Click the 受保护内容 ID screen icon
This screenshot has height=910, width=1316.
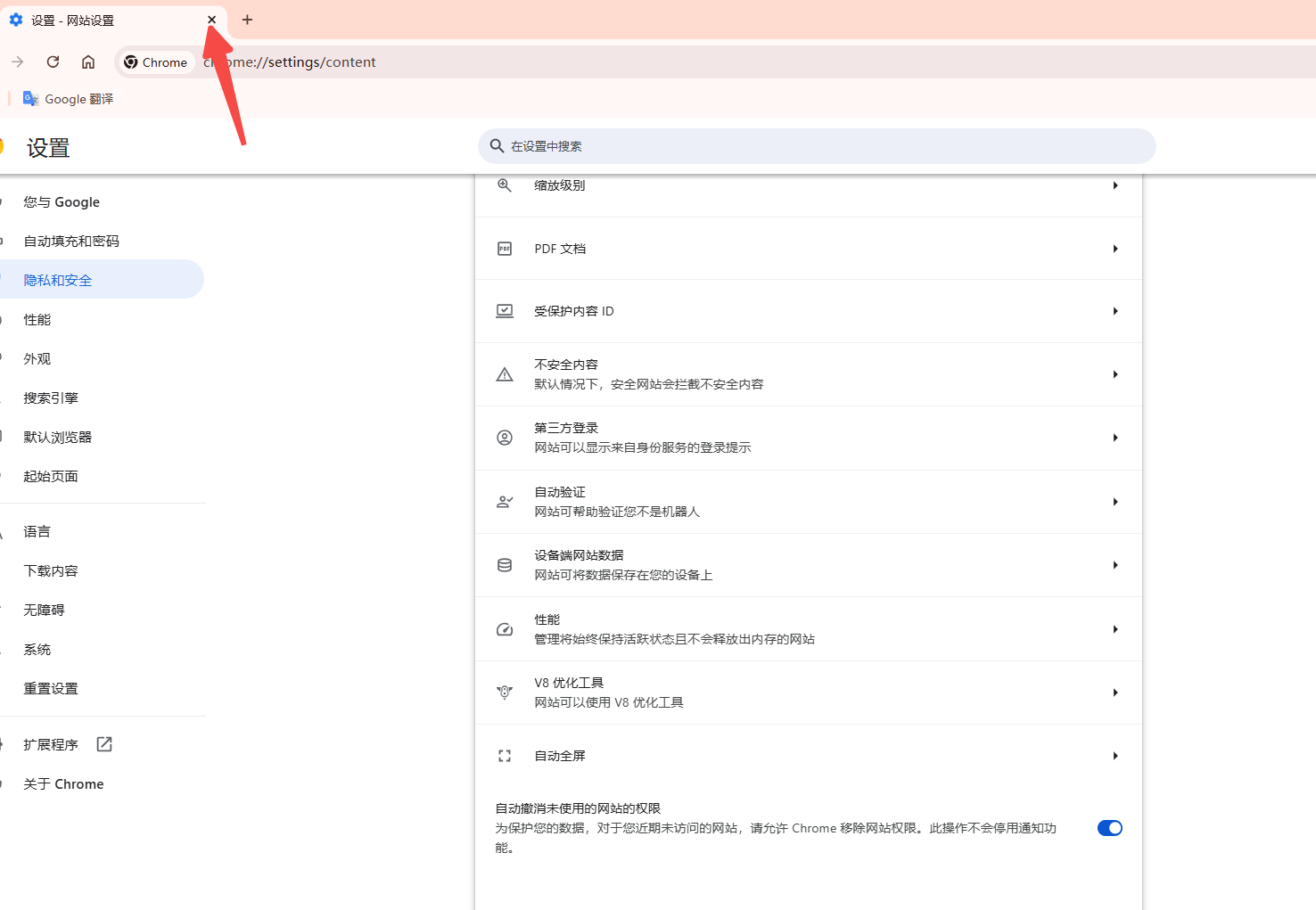pos(505,311)
